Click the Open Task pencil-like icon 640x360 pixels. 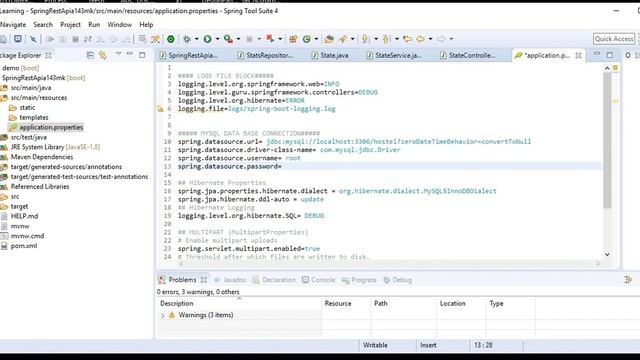(343, 39)
